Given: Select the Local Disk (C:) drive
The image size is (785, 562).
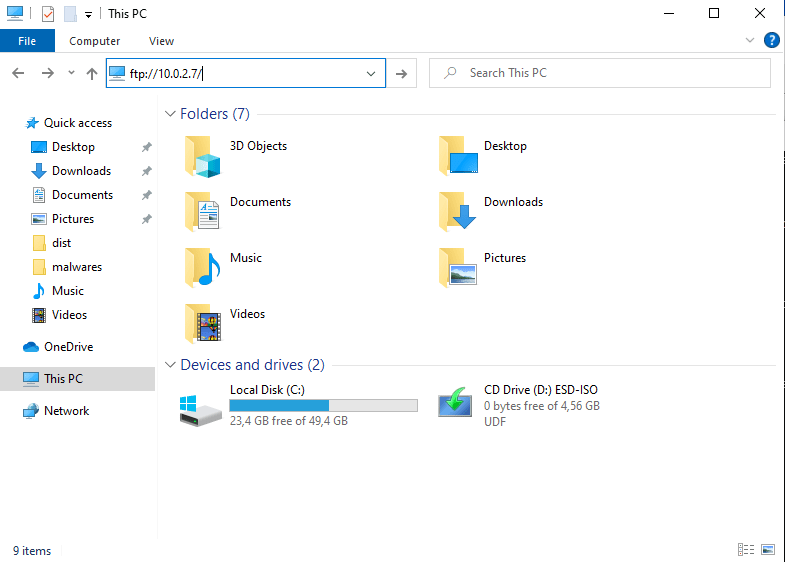Looking at the screenshot, I should tap(288, 390).
